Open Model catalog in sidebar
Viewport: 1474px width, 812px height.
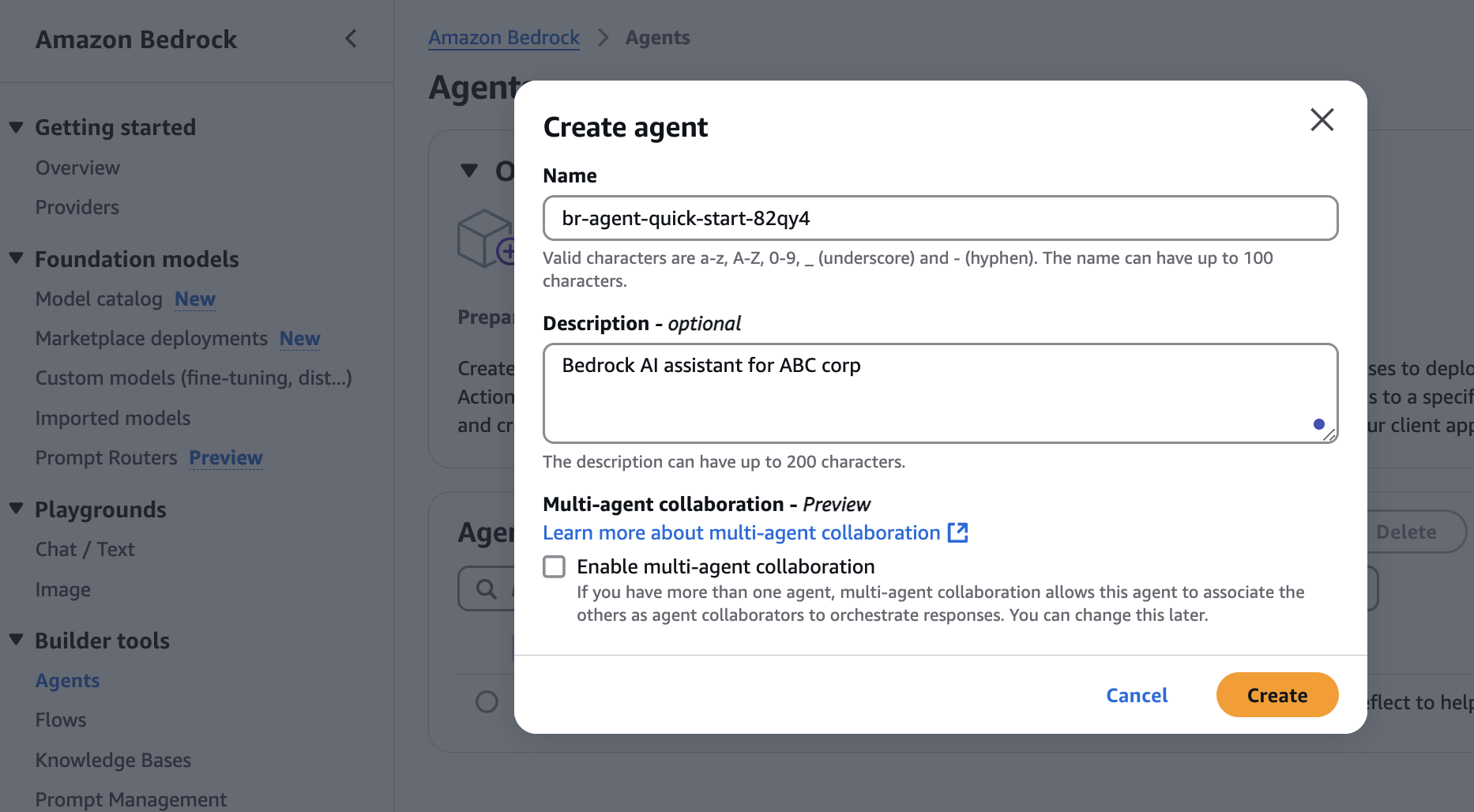coord(99,299)
